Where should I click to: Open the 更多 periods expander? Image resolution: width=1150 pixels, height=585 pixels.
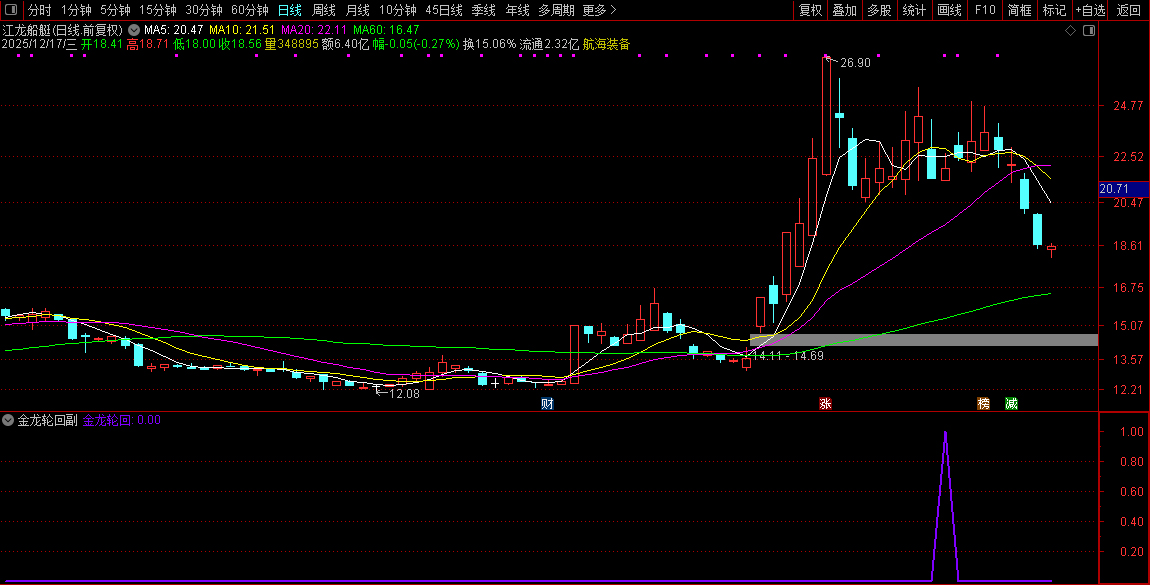coord(598,10)
